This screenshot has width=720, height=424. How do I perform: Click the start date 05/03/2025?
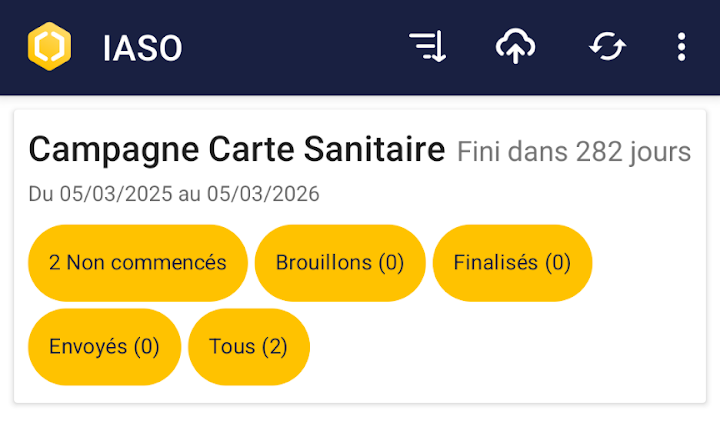pos(115,195)
